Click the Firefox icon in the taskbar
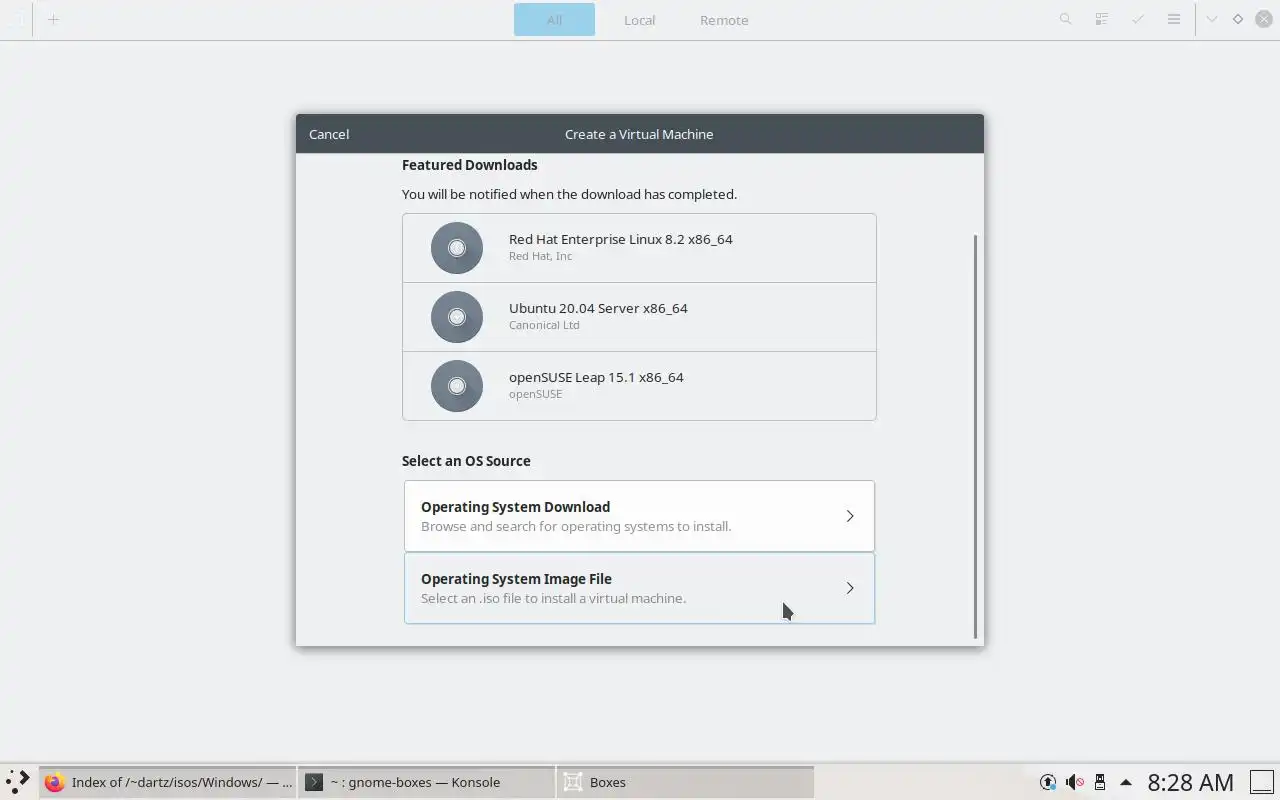Image resolution: width=1280 pixels, height=800 pixels. point(54,782)
